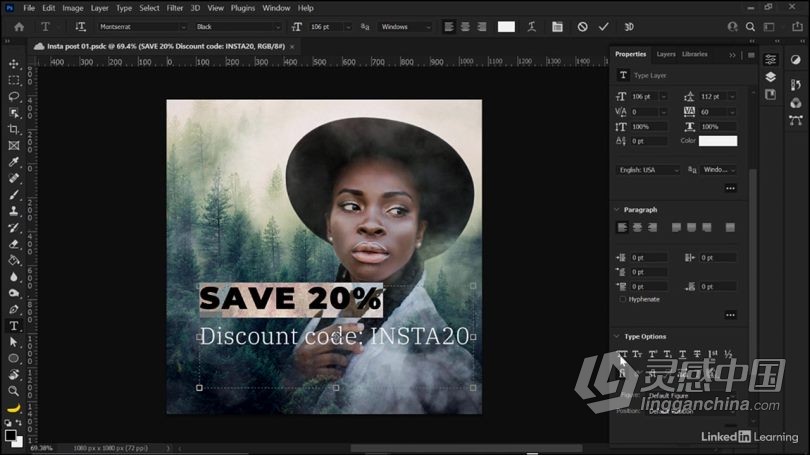Commit text edits with the checkmark

pos(603,27)
